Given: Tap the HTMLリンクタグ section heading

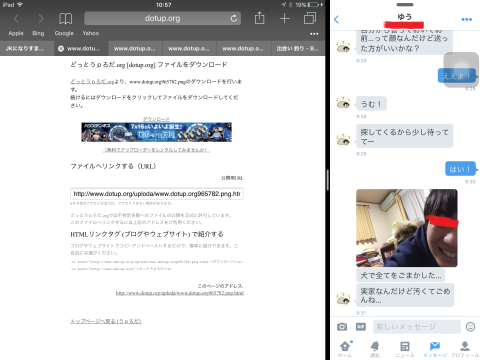Looking at the screenshot, I should 147,234.
